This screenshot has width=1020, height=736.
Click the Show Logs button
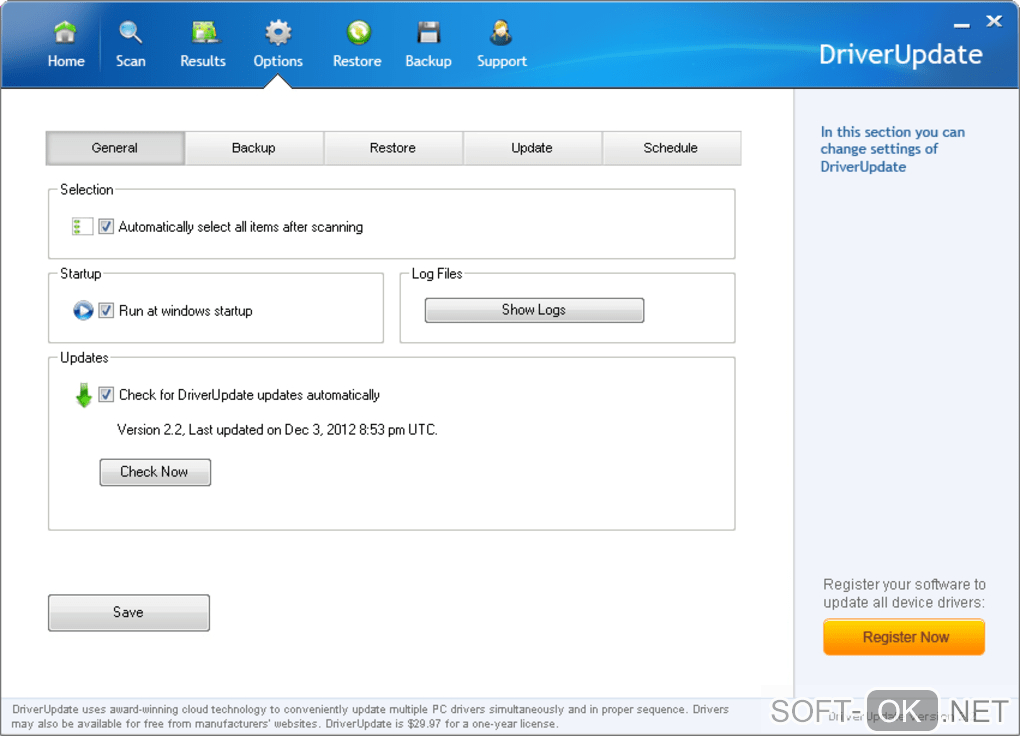534,310
